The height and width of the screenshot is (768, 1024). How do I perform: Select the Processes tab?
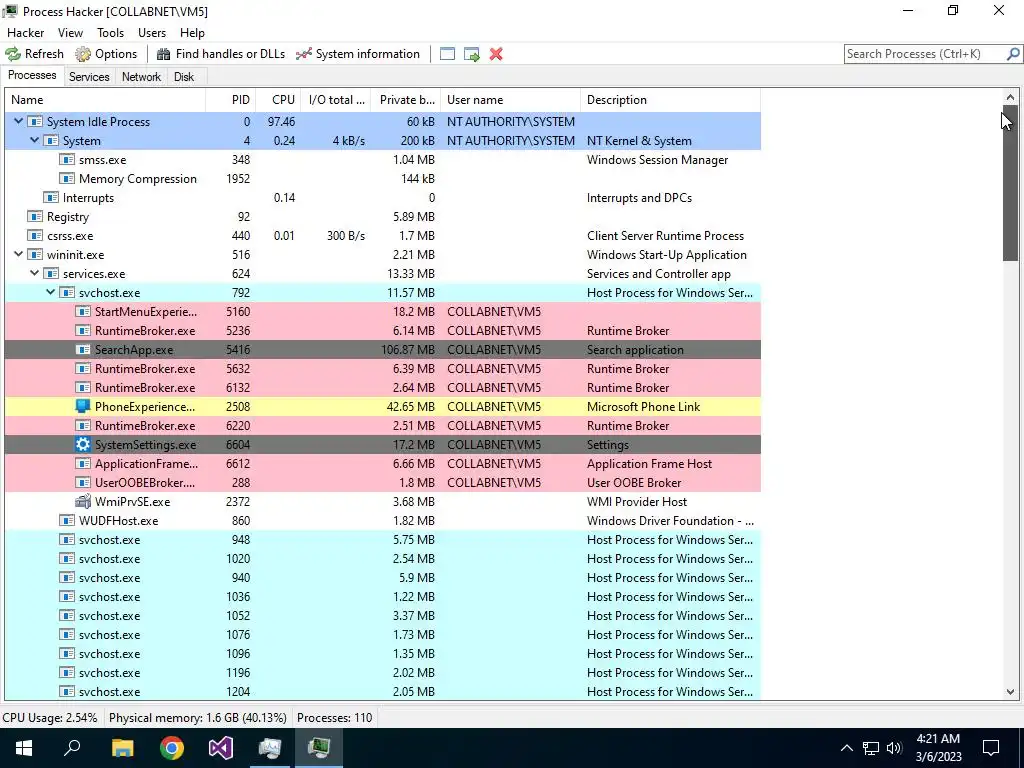(32, 76)
